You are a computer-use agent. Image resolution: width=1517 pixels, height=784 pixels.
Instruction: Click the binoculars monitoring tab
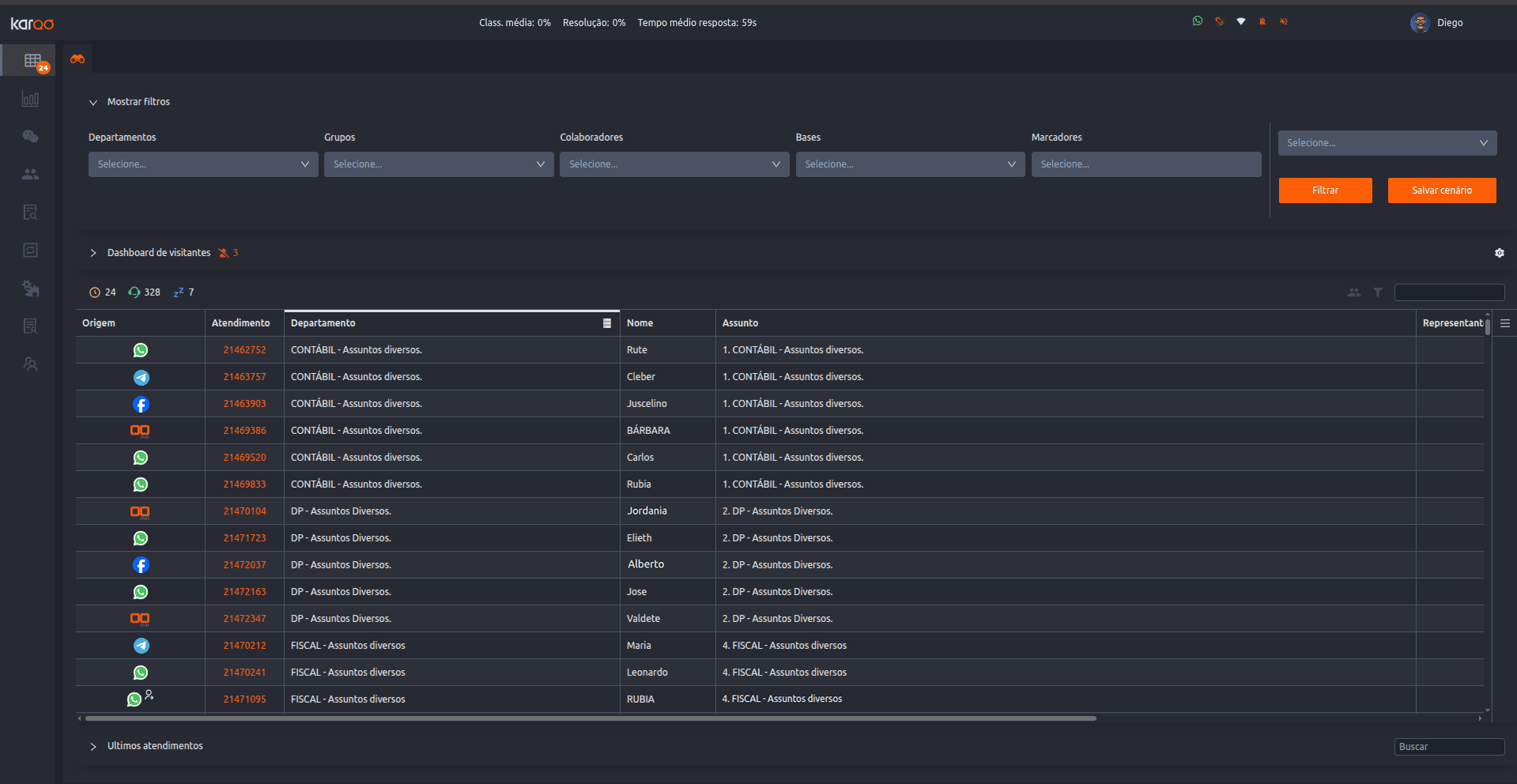[77, 59]
